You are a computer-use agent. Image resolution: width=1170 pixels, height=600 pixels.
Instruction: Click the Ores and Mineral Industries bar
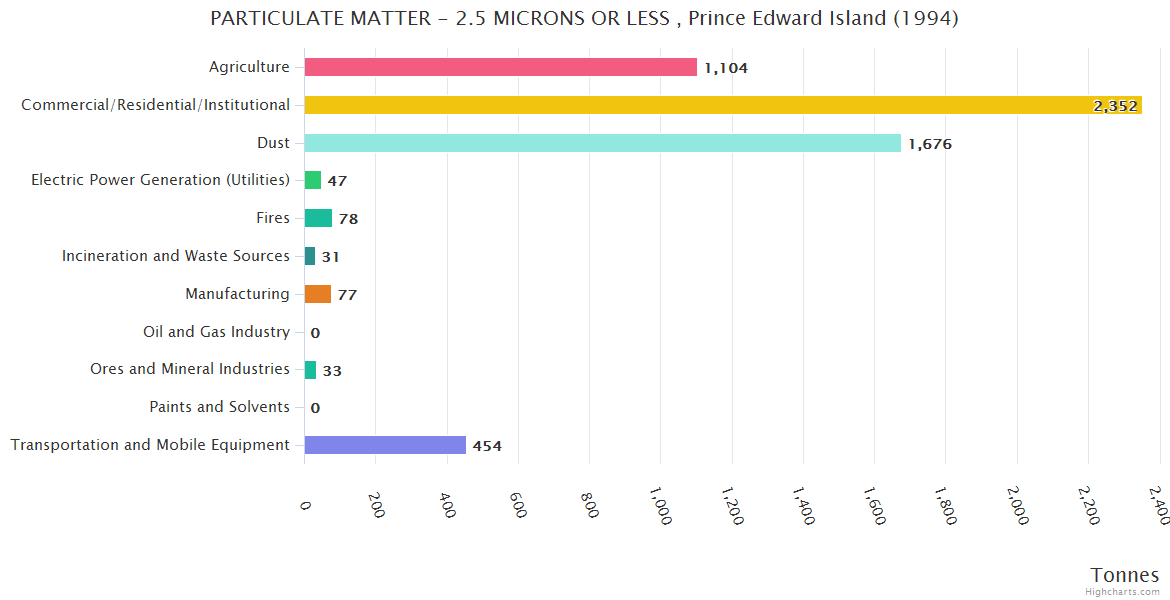point(310,370)
